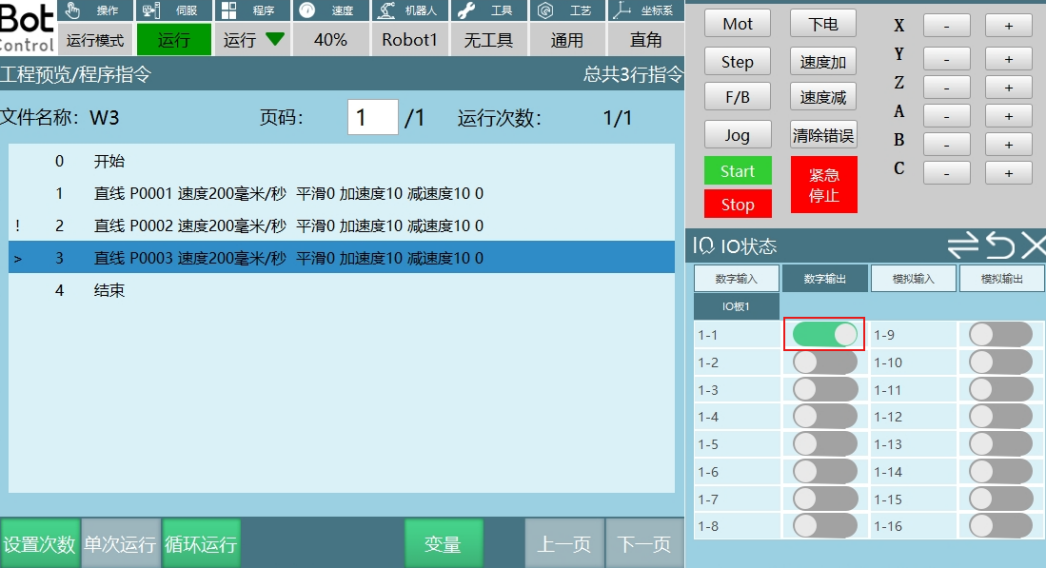Toggle digital output 1-13
The height and width of the screenshot is (568, 1046).
point(1001,444)
